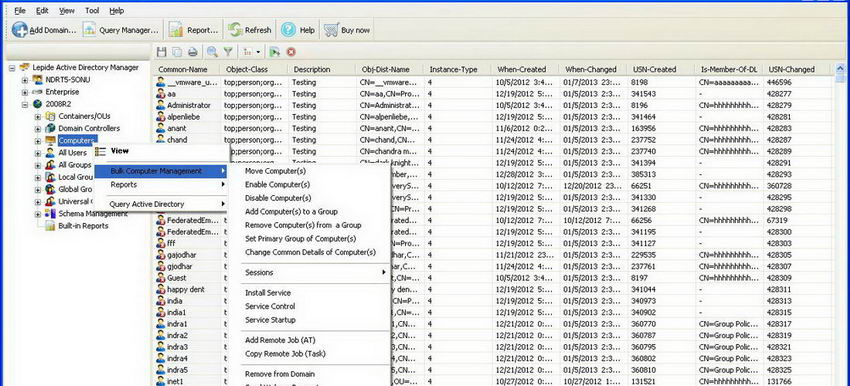
Task: Sort by the USN-Changed column header
Action: (797, 69)
